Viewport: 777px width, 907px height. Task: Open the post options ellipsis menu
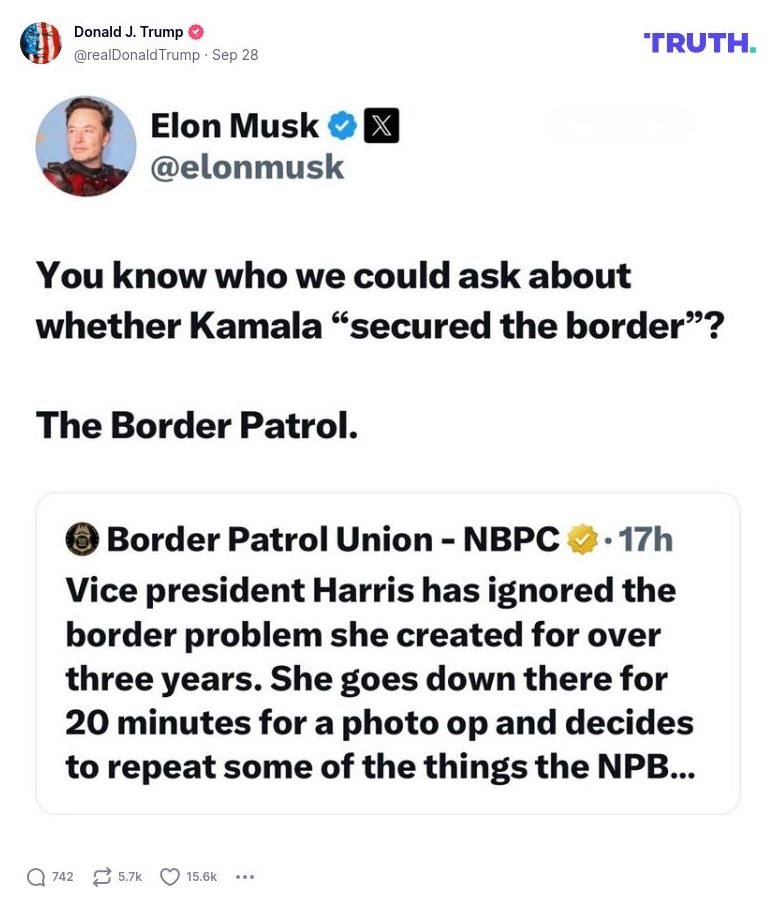tap(245, 875)
